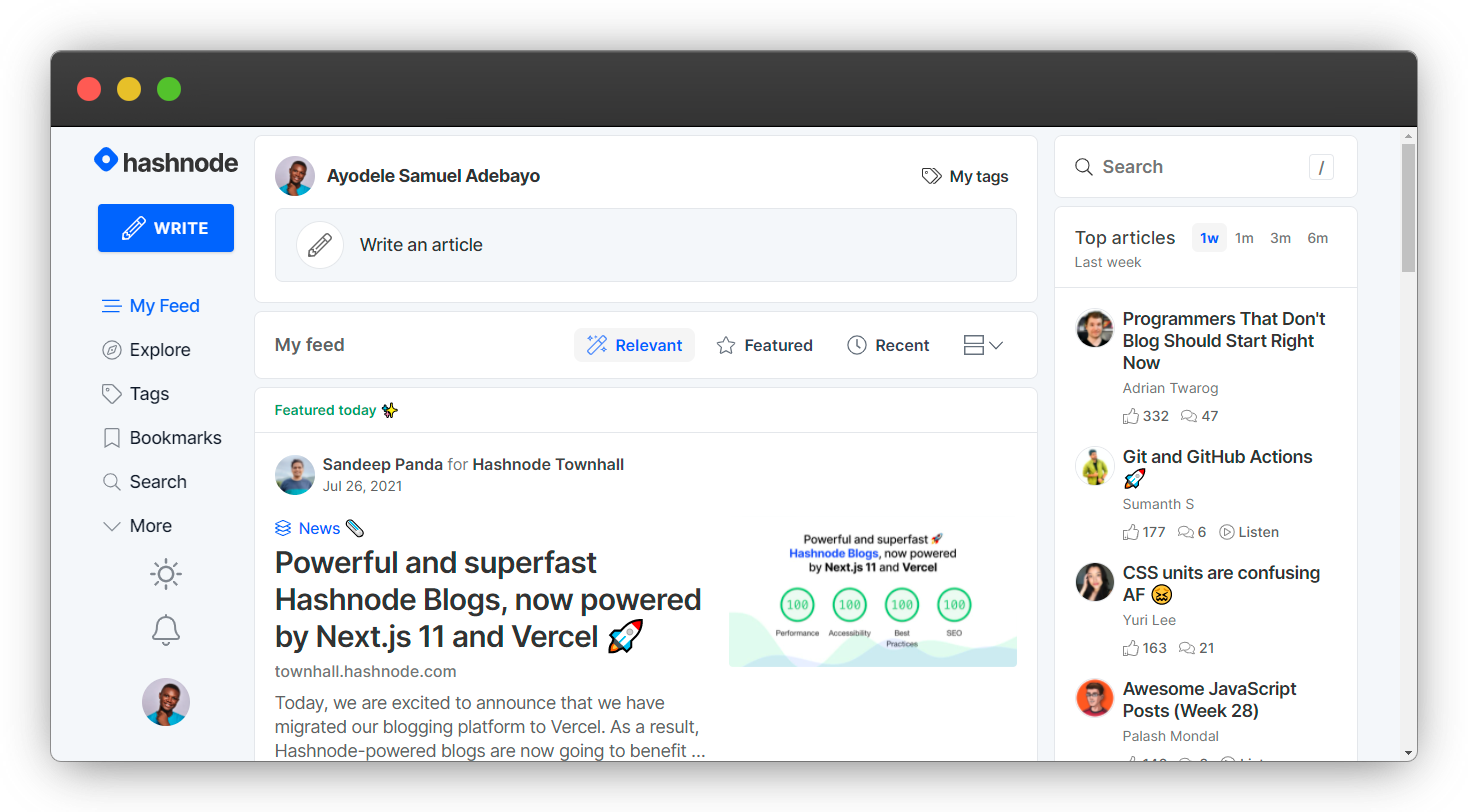Like the CSS units are confusing article
Viewport: 1468px width, 812px height.
[1145, 648]
